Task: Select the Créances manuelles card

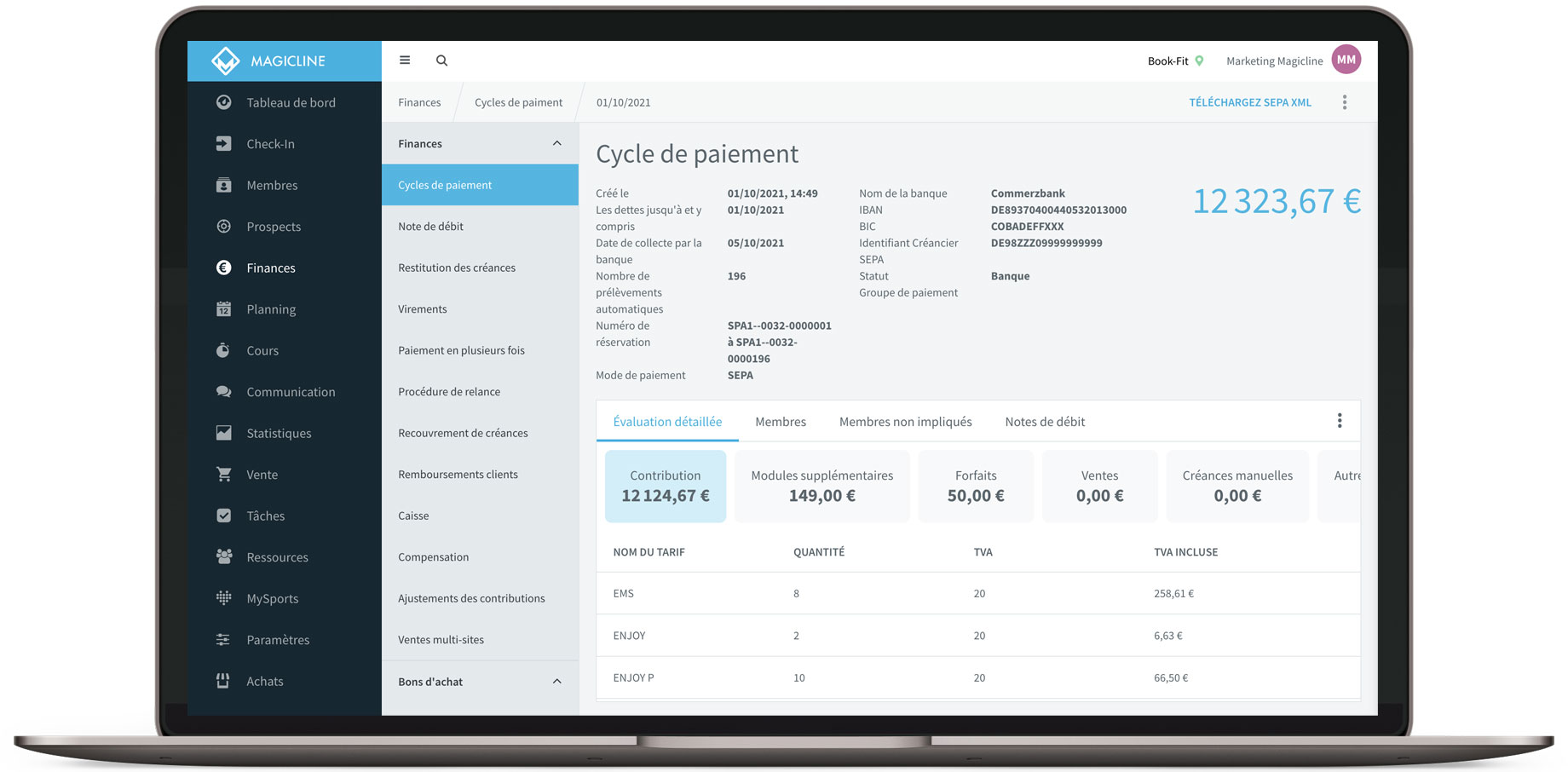Action: pyautogui.click(x=1237, y=486)
